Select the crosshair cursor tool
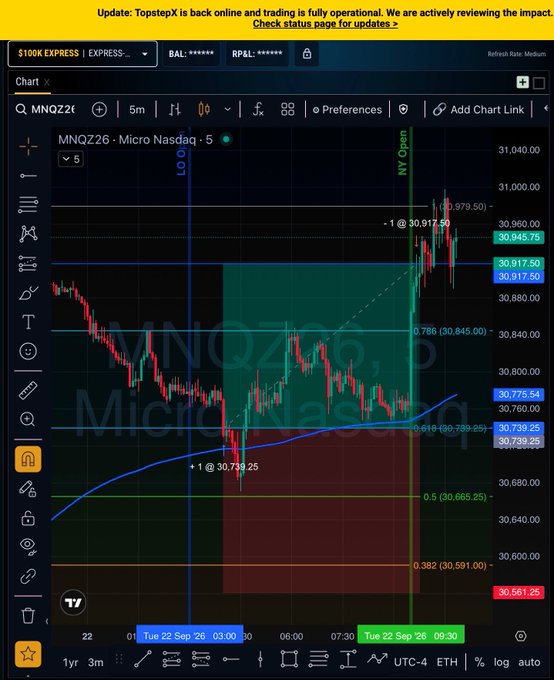Viewport: 554px width, 680px height. pos(28,147)
